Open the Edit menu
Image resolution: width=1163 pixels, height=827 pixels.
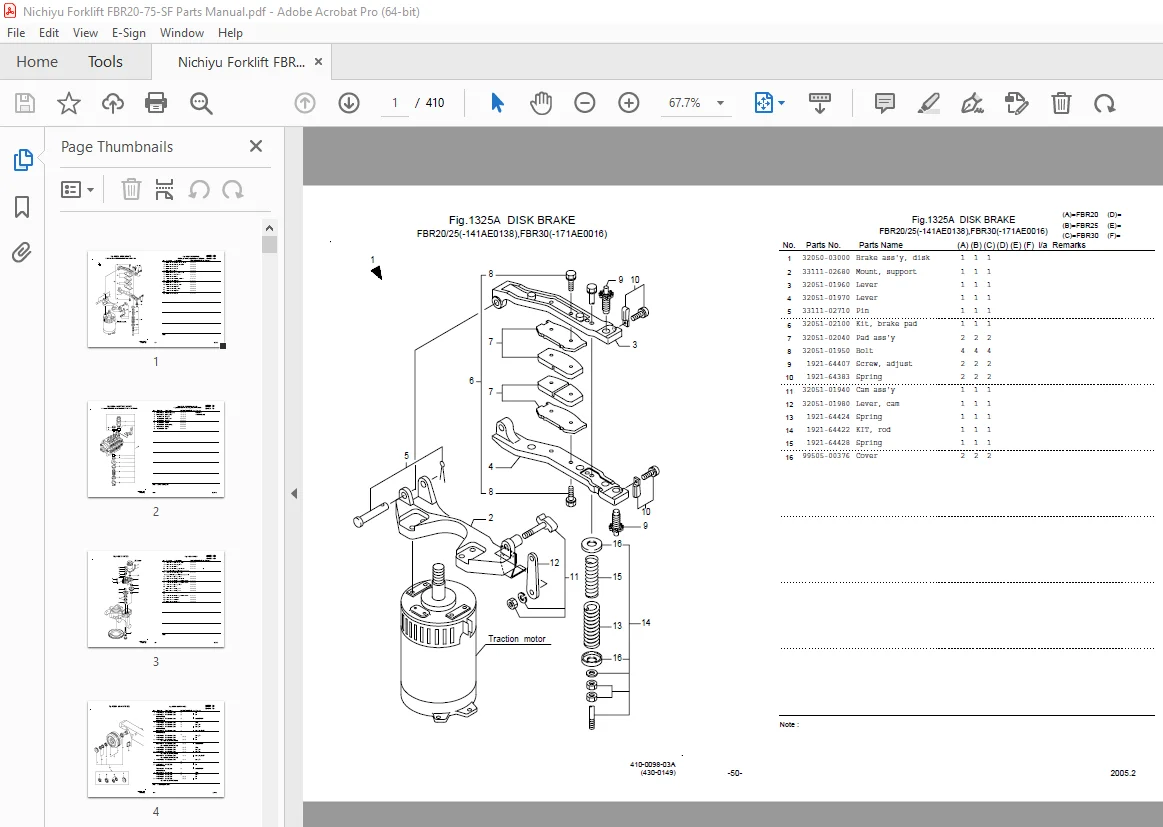click(49, 33)
